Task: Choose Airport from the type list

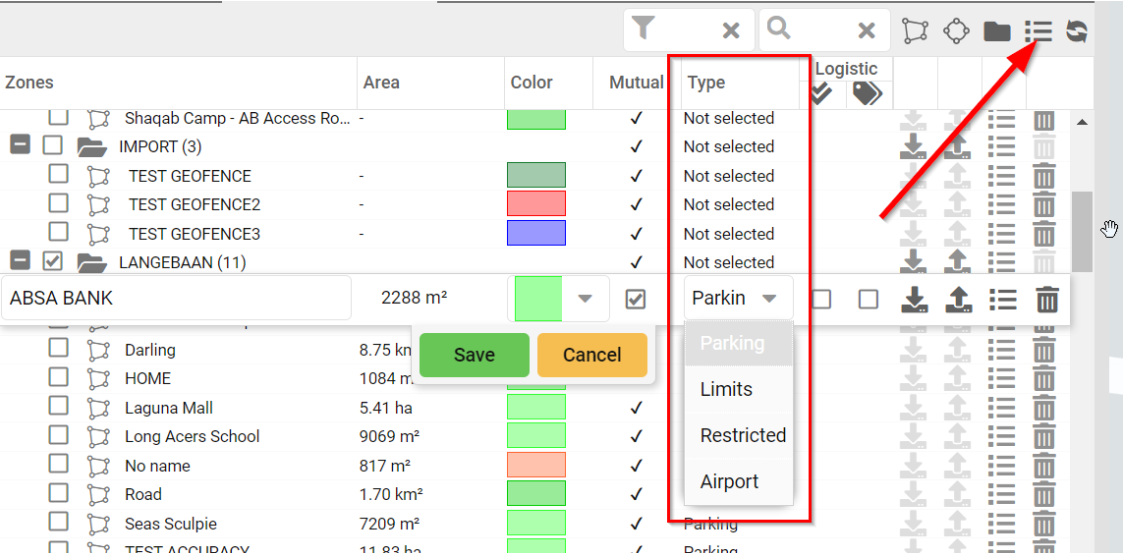Action: pyautogui.click(x=729, y=481)
